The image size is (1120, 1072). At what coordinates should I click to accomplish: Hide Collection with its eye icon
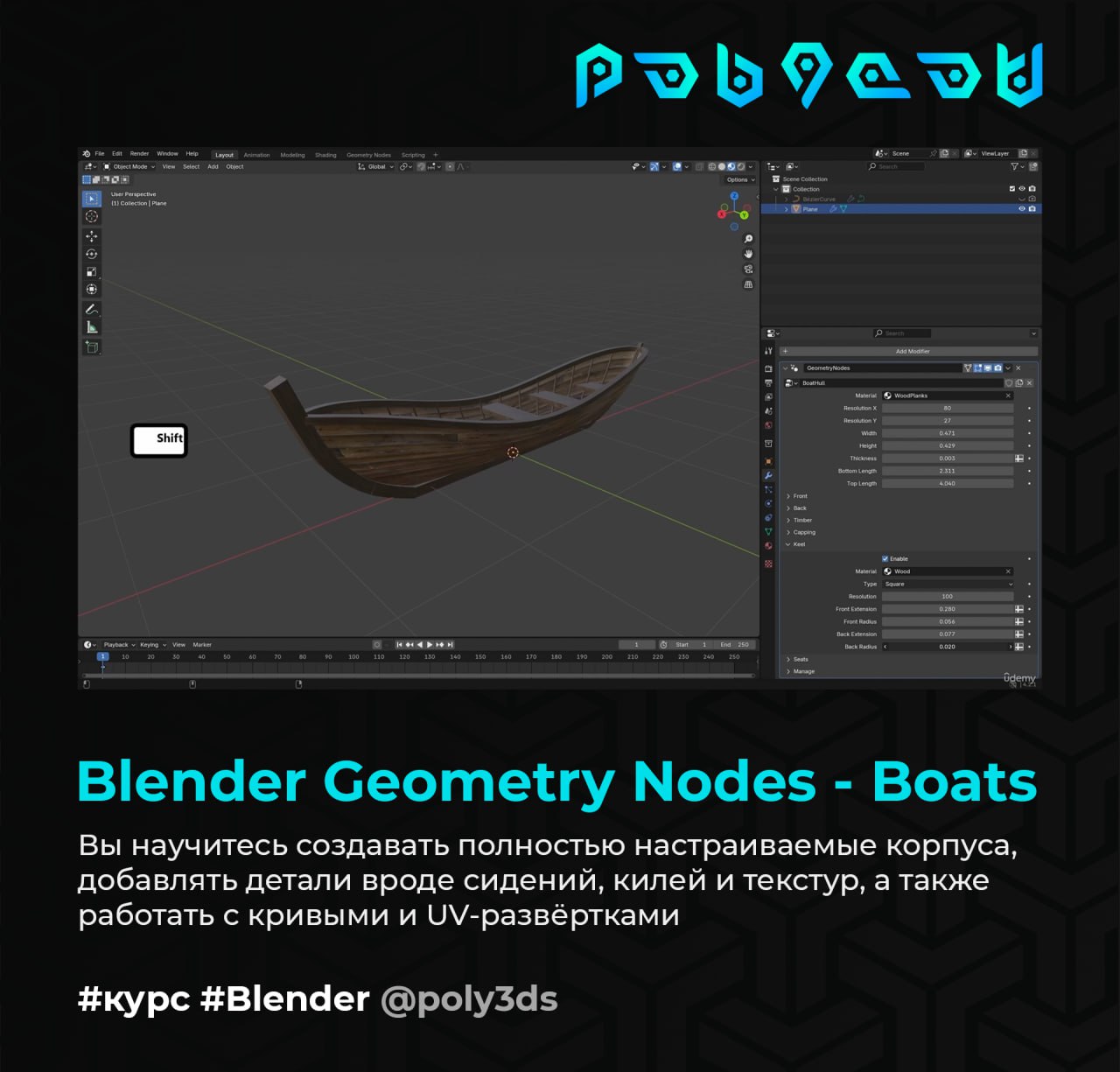pyautogui.click(x=1022, y=189)
